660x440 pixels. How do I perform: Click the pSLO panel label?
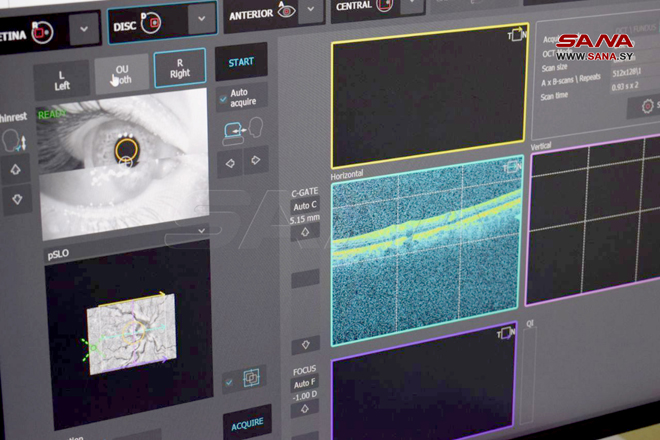point(58,254)
